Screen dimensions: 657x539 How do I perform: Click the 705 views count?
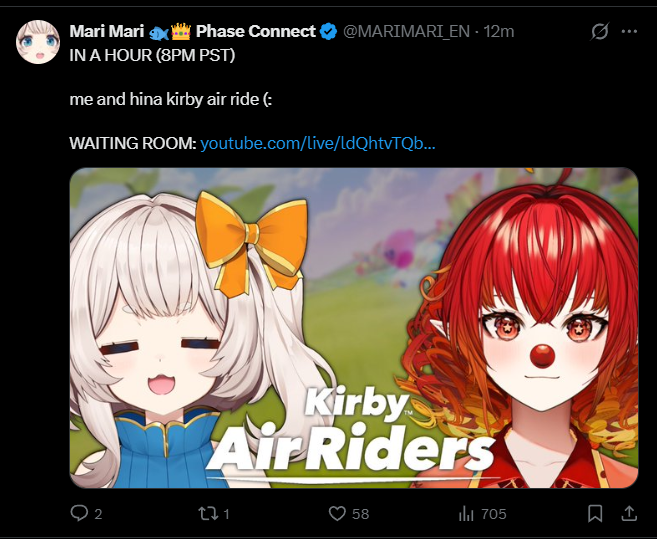pyautogui.click(x=494, y=514)
